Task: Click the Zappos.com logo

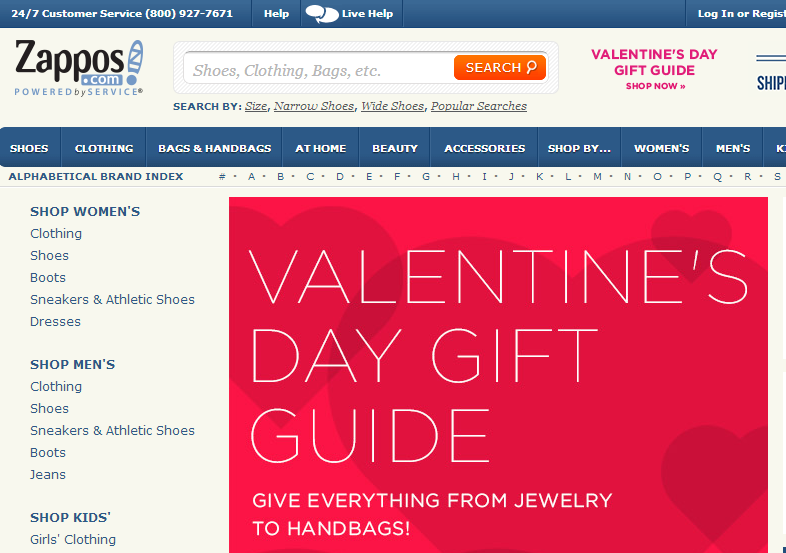Action: click(79, 67)
